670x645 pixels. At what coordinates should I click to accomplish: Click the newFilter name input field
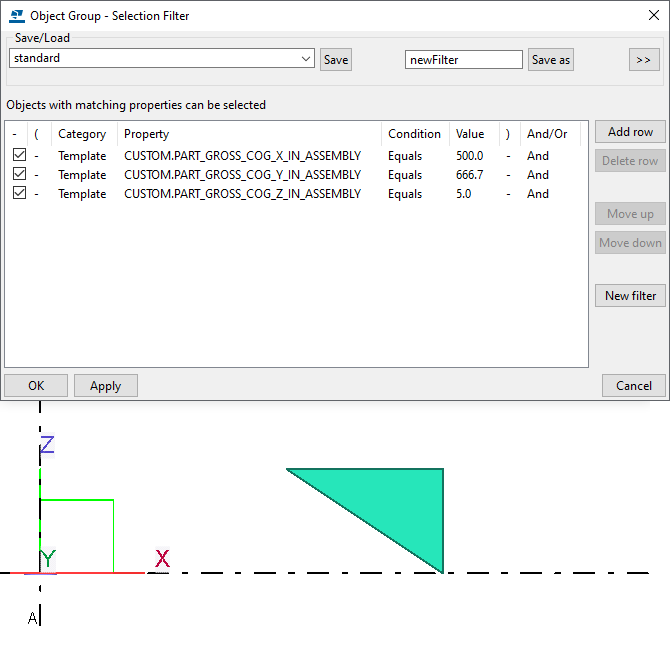464,60
